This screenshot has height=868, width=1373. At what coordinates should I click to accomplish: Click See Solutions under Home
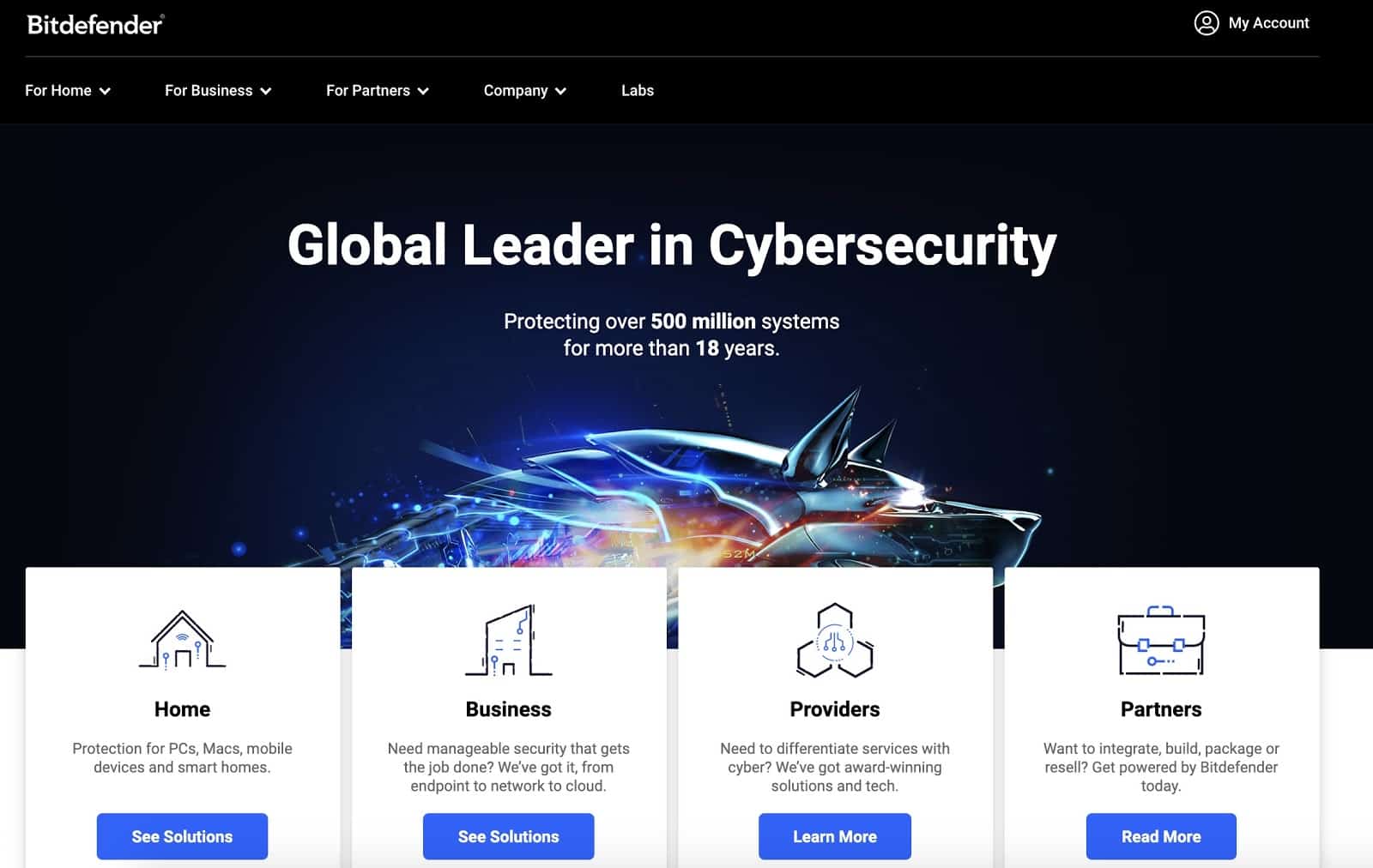182,836
